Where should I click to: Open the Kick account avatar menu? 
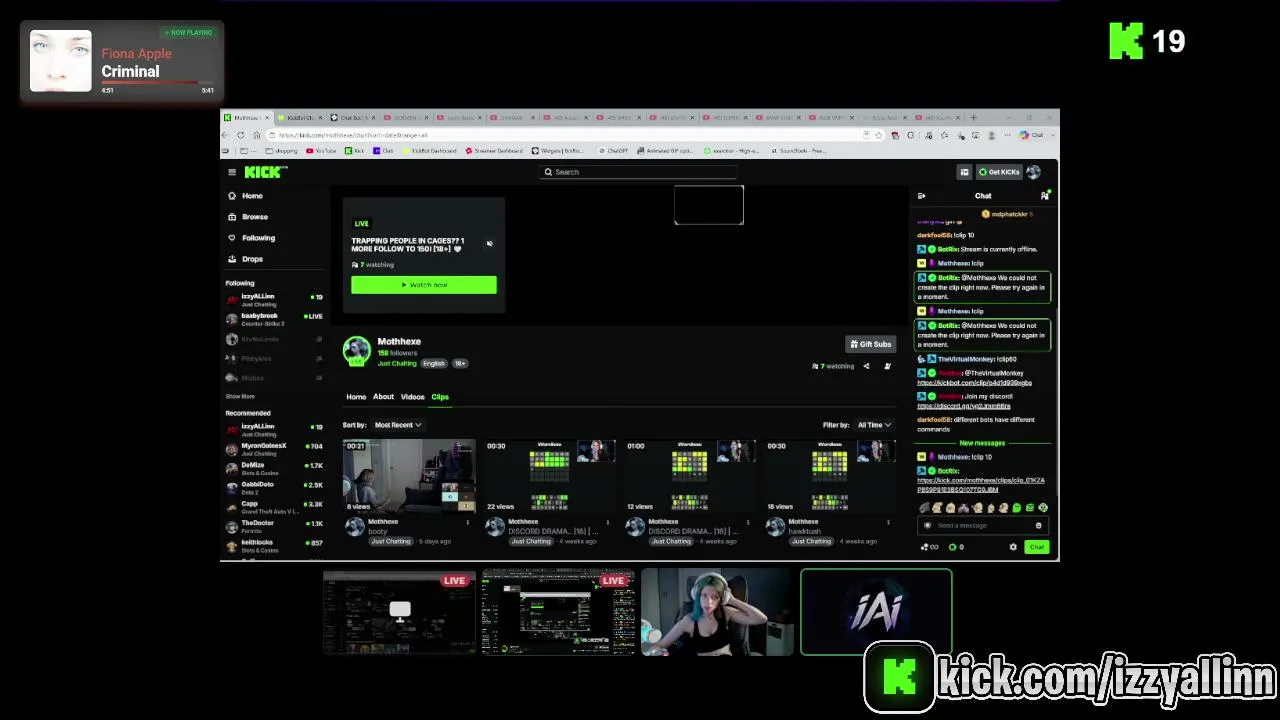[x=1034, y=172]
